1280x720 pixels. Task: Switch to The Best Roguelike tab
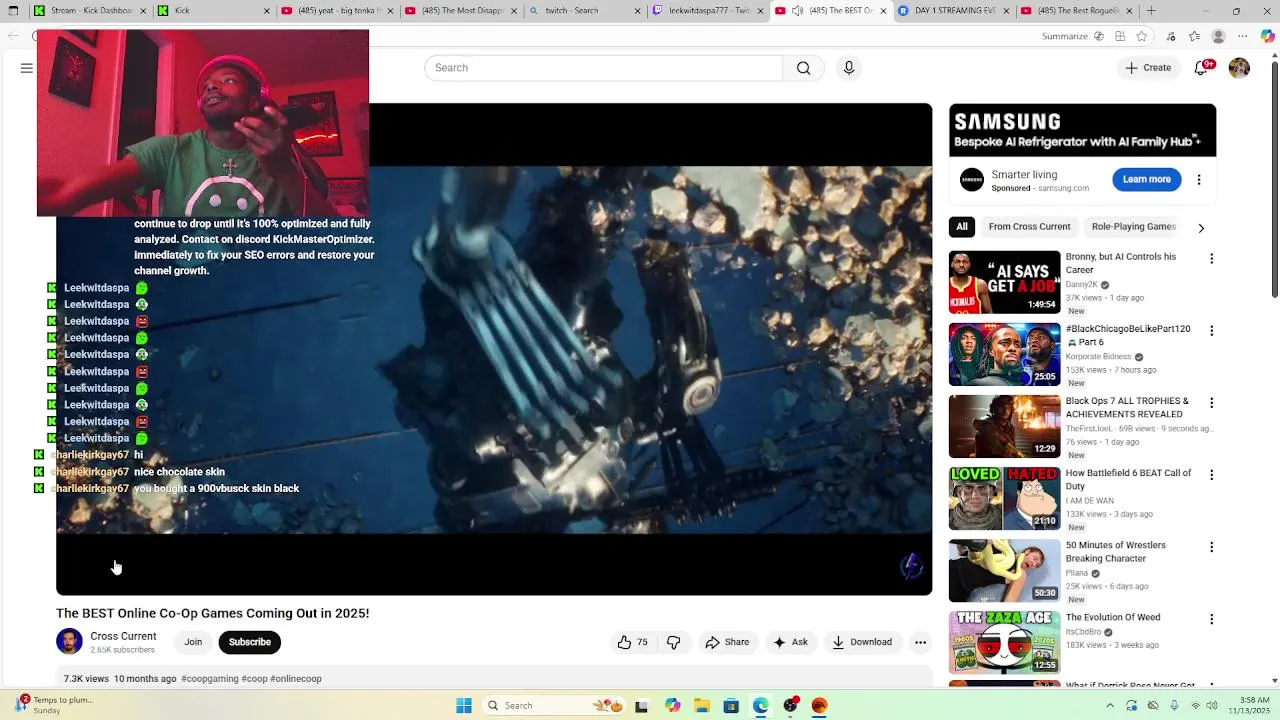(1078, 11)
